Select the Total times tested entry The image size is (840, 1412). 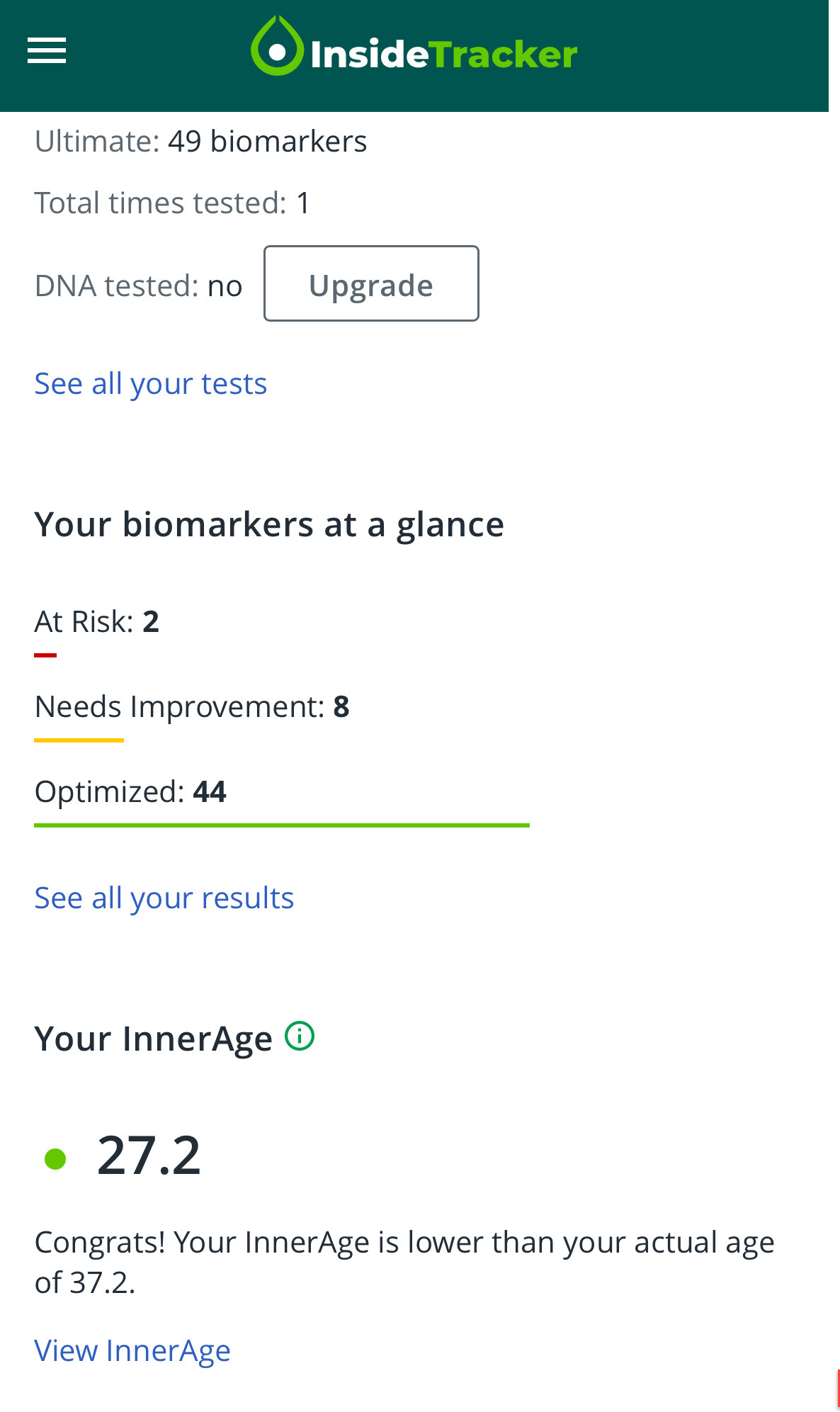coord(172,202)
